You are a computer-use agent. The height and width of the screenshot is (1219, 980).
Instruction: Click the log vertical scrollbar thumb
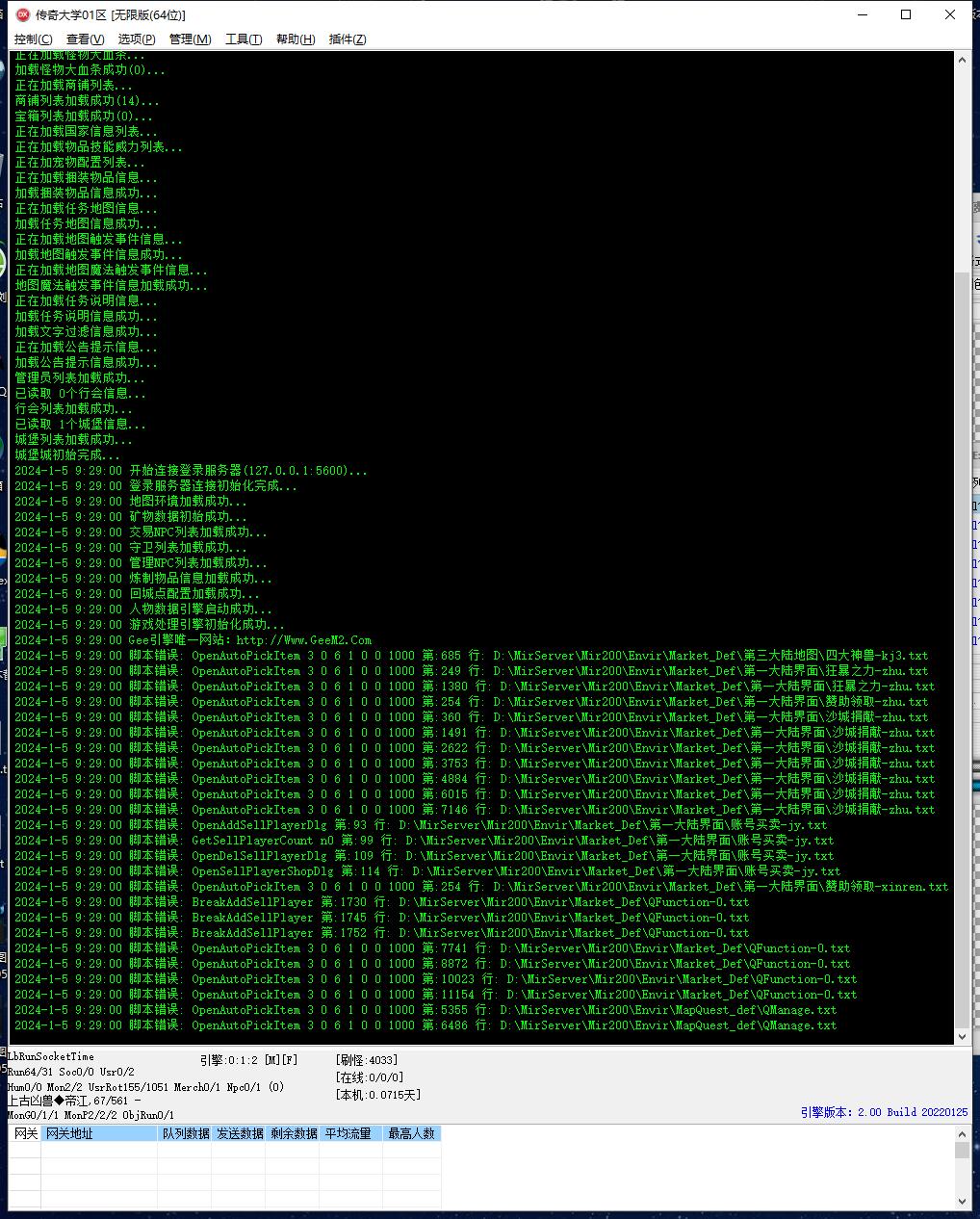click(963, 650)
